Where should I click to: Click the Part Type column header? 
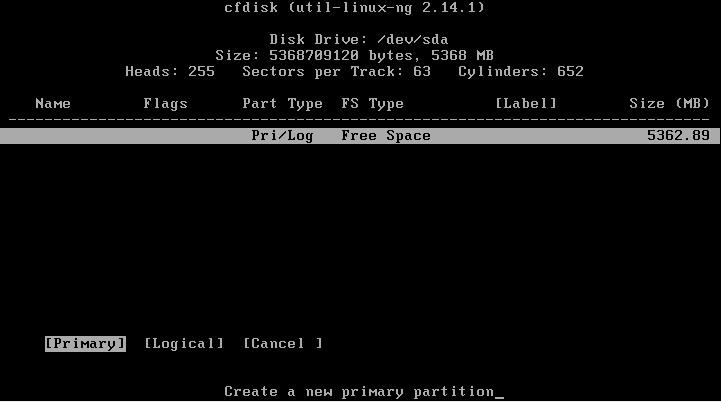point(282,103)
